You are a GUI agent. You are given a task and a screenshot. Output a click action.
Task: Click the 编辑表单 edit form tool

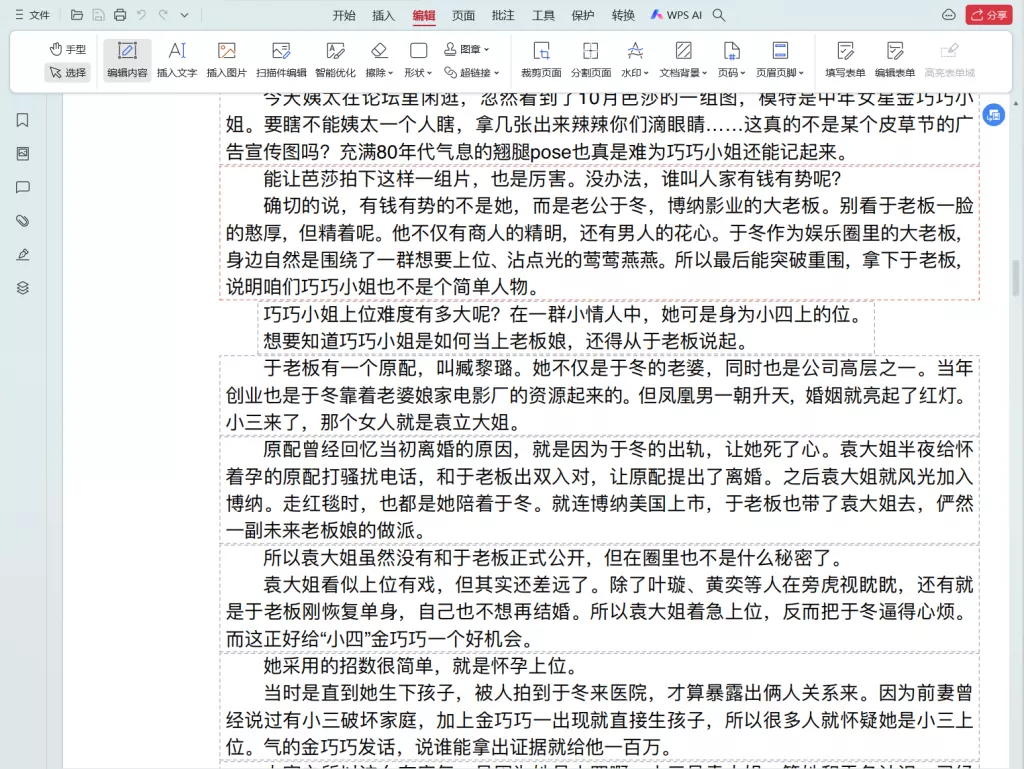pyautogui.click(x=895, y=60)
